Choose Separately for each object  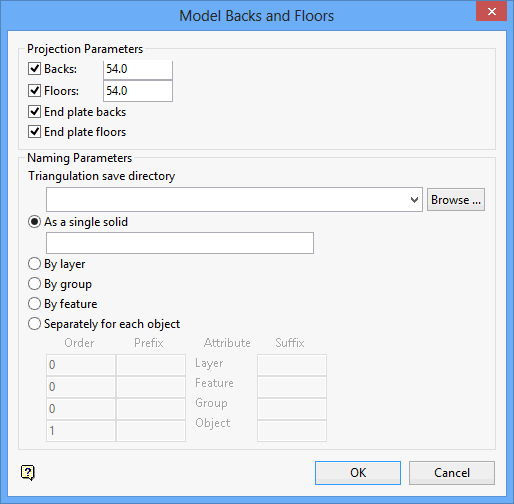tap(35, 324)
